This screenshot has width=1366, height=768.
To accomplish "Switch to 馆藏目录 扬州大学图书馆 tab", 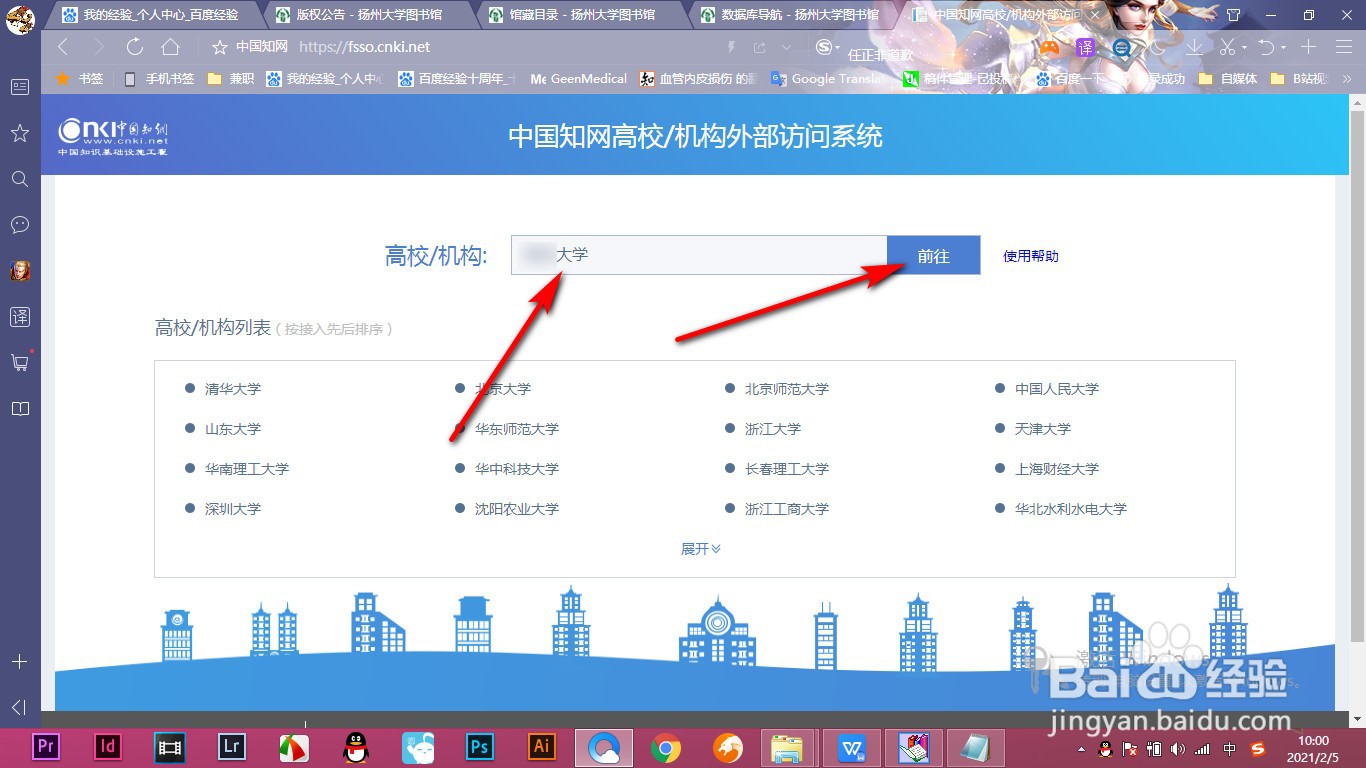I will click(581, 15).
